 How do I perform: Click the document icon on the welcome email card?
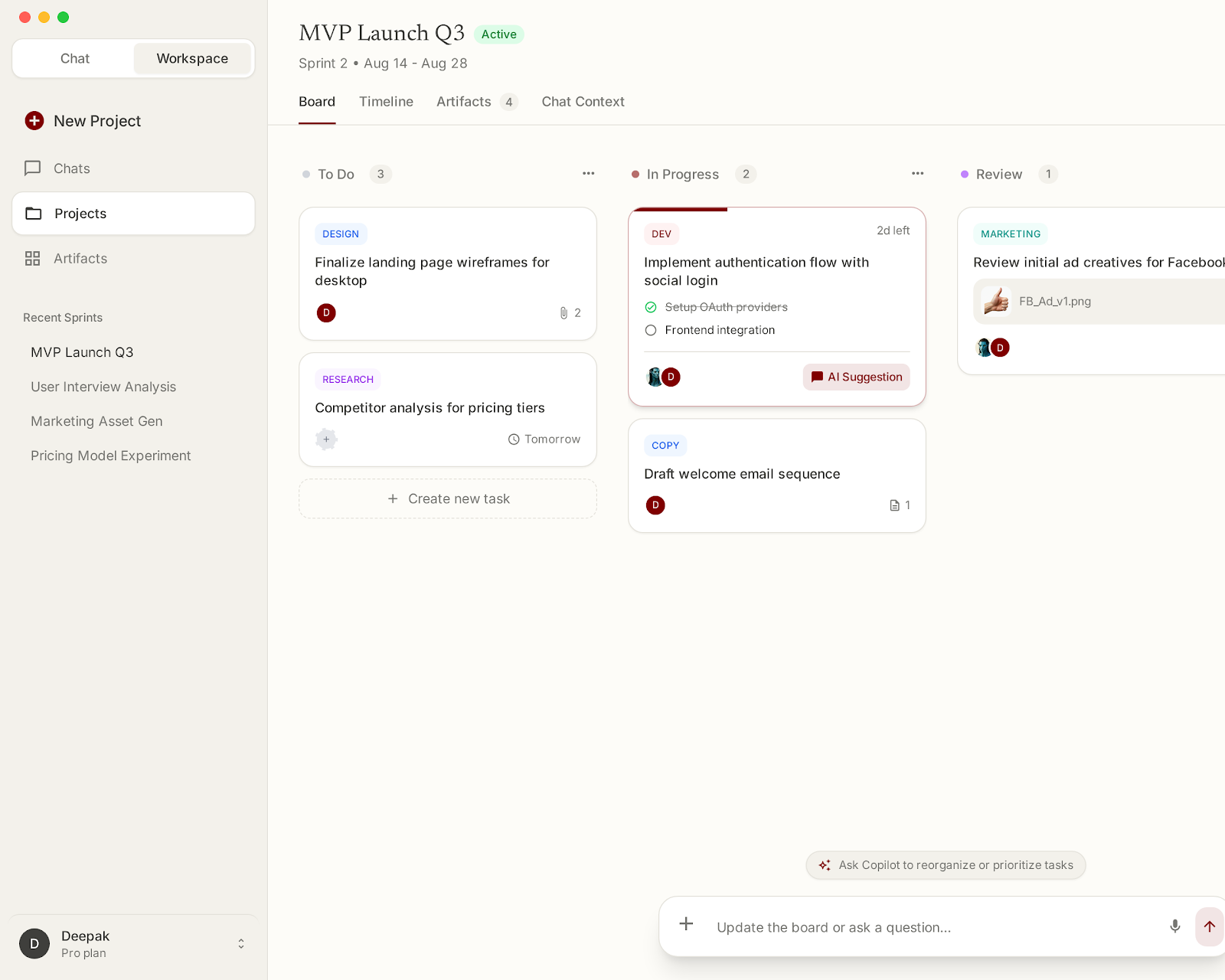pos(894,505)
